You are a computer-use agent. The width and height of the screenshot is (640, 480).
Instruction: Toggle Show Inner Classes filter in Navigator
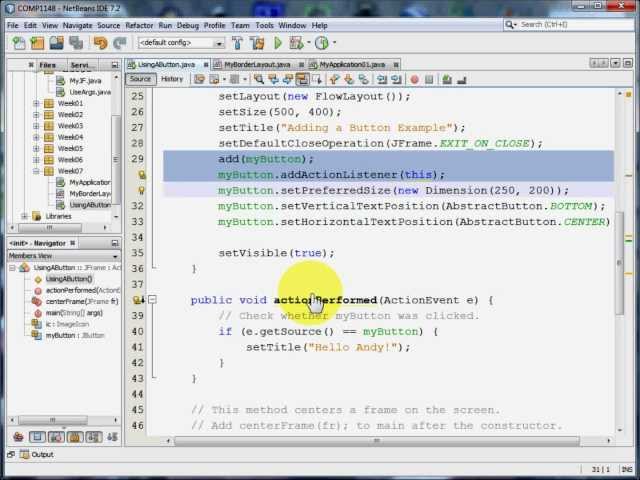(93, 437)
